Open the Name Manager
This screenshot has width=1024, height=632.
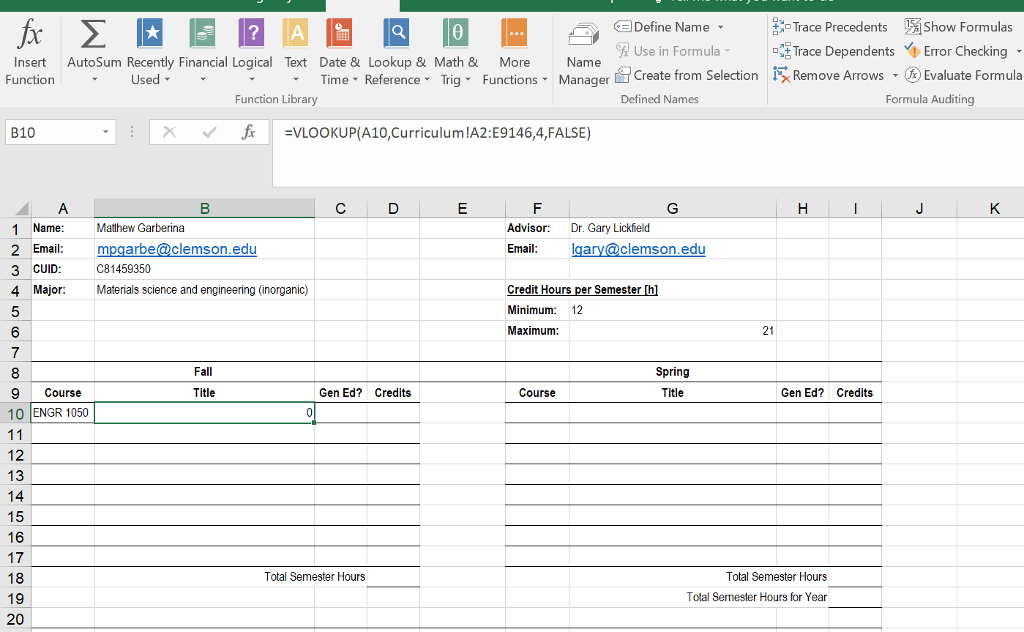[584, 50]
